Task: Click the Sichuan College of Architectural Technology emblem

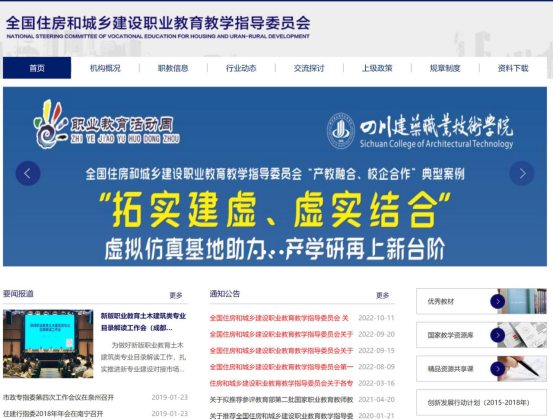Action: click(340, 130)
